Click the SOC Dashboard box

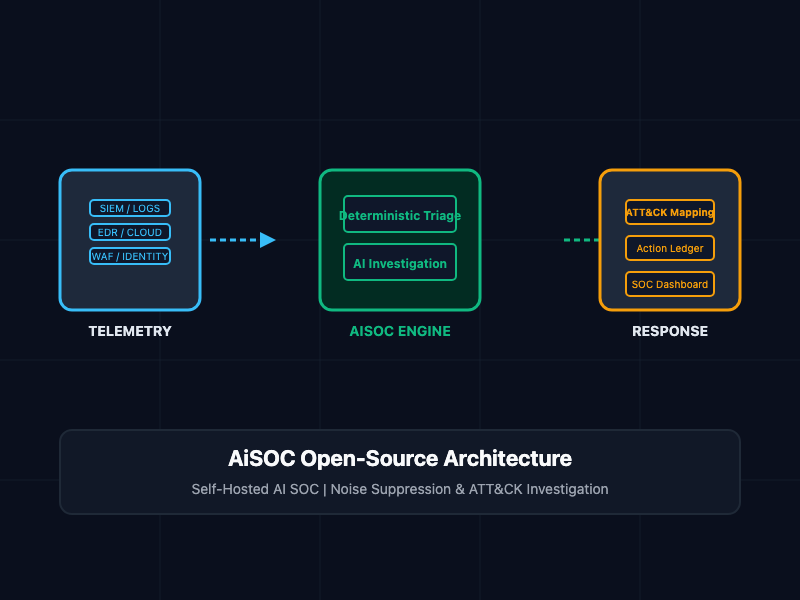670,284
